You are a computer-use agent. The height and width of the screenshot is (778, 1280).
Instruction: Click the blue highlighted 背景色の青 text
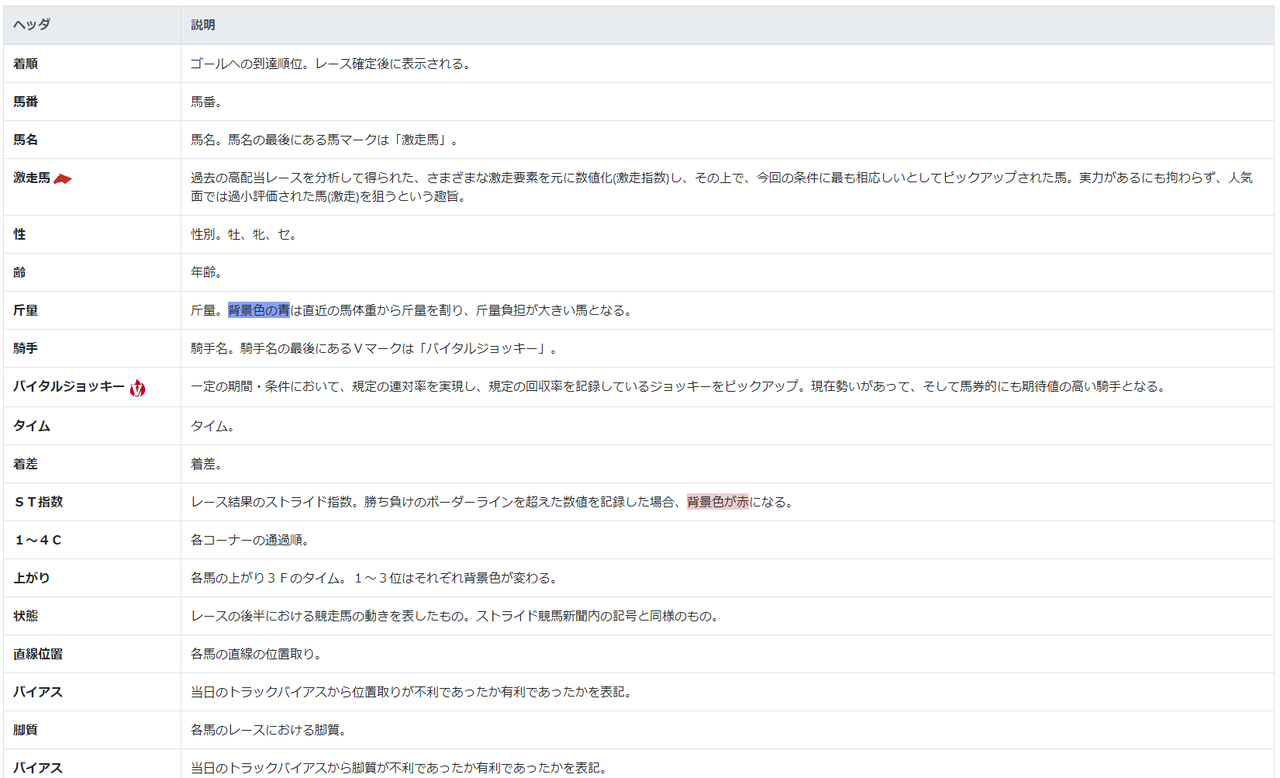point(259,310)
